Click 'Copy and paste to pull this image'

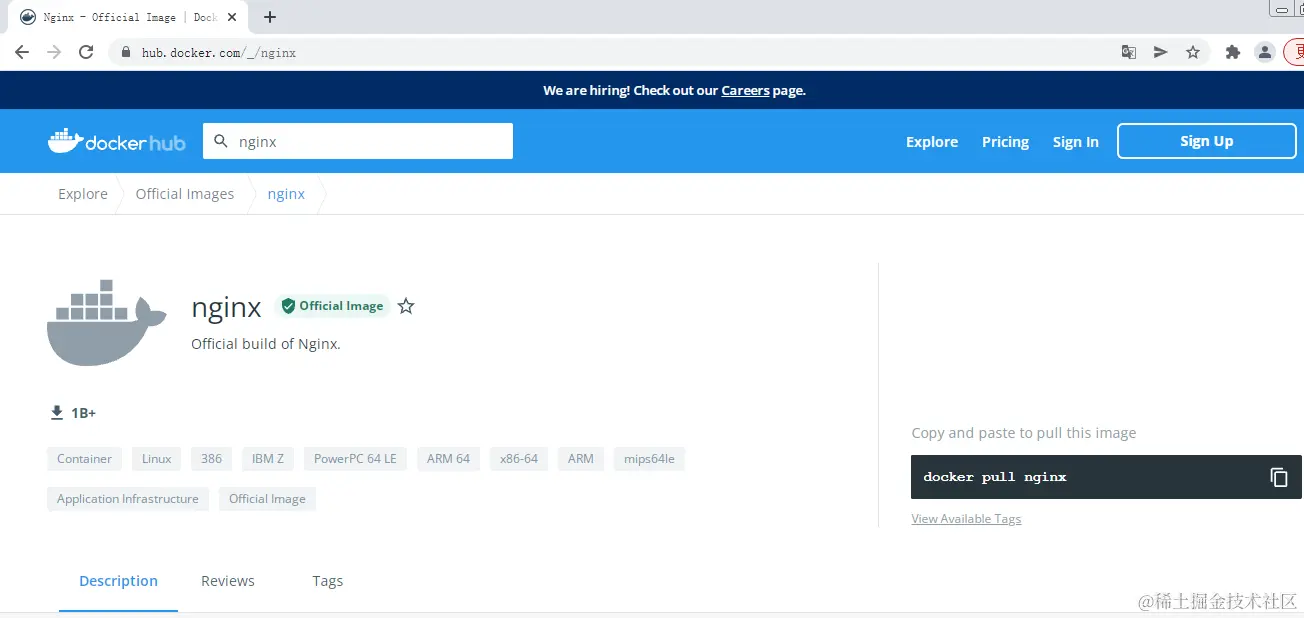[1024, 433]
